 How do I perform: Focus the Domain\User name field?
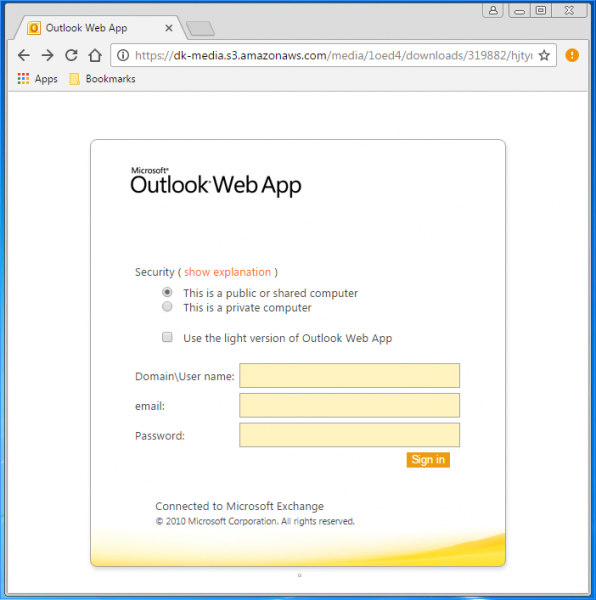349,375
